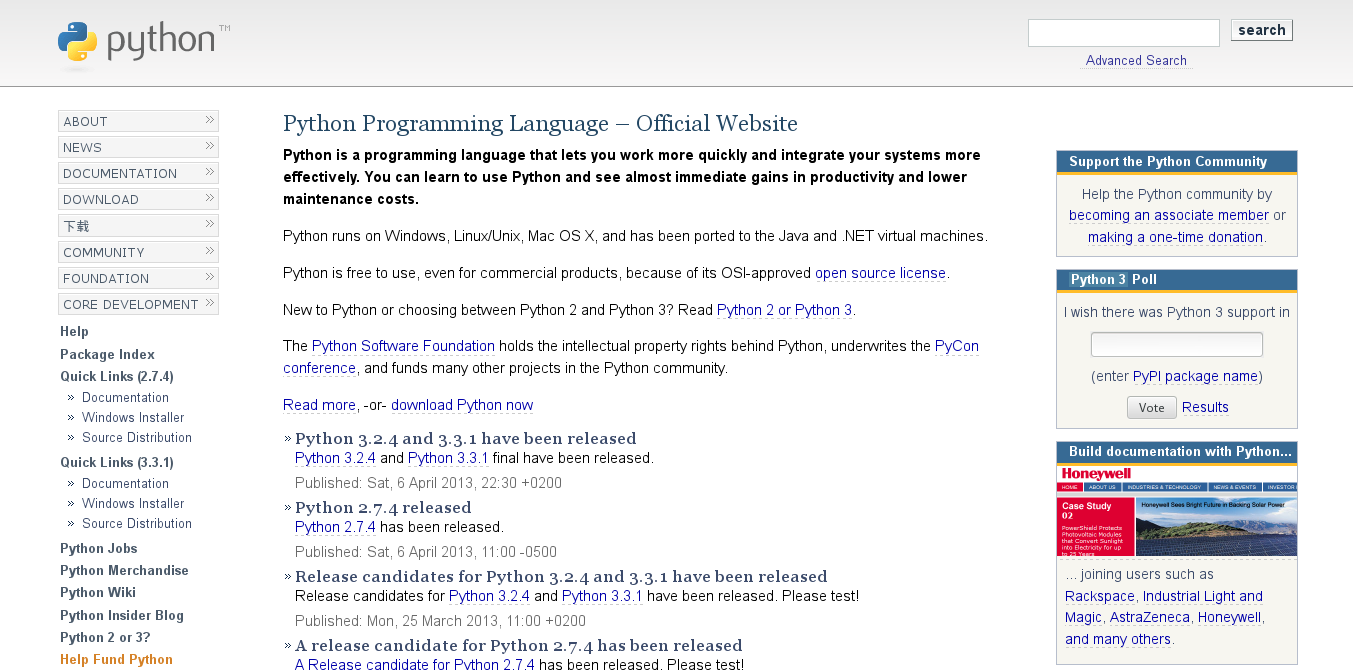Expand the 下载 menu chevron

tap(210, 224)
